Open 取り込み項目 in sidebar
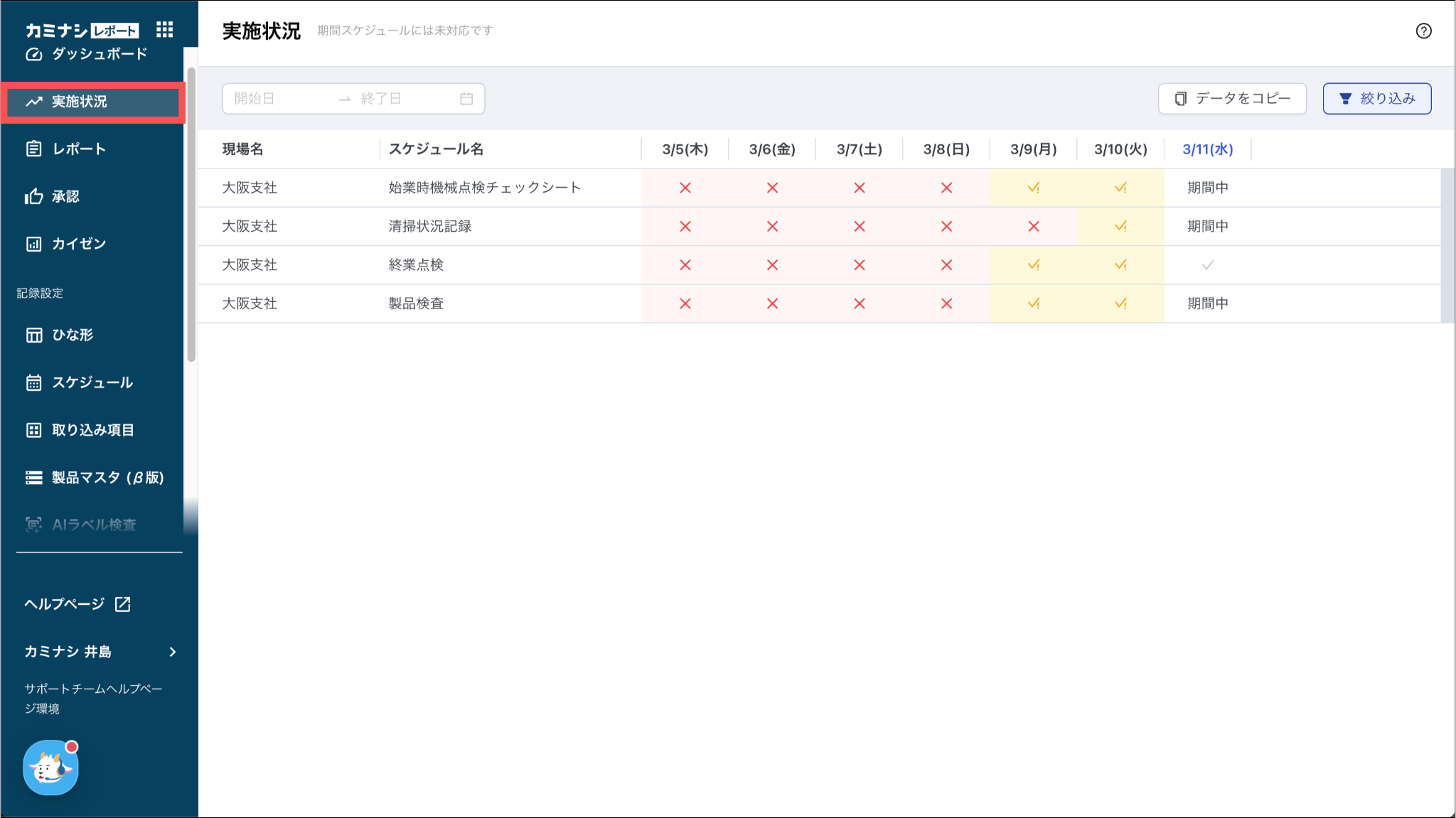Viewport: 1456px width, 818px height. click(92, 430)
